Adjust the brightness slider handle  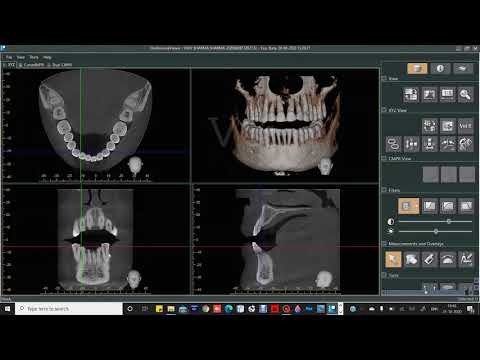436,231
